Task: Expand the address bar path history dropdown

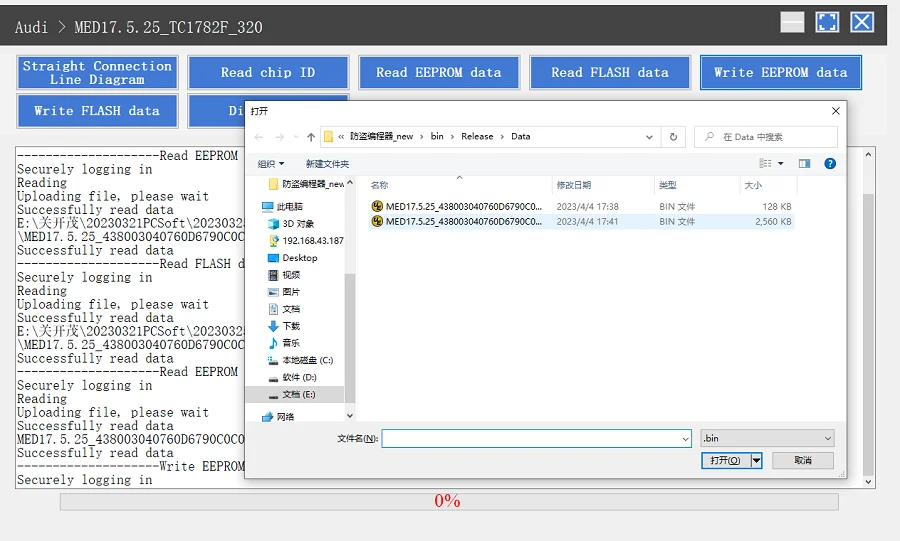Action: pos(649,137)
